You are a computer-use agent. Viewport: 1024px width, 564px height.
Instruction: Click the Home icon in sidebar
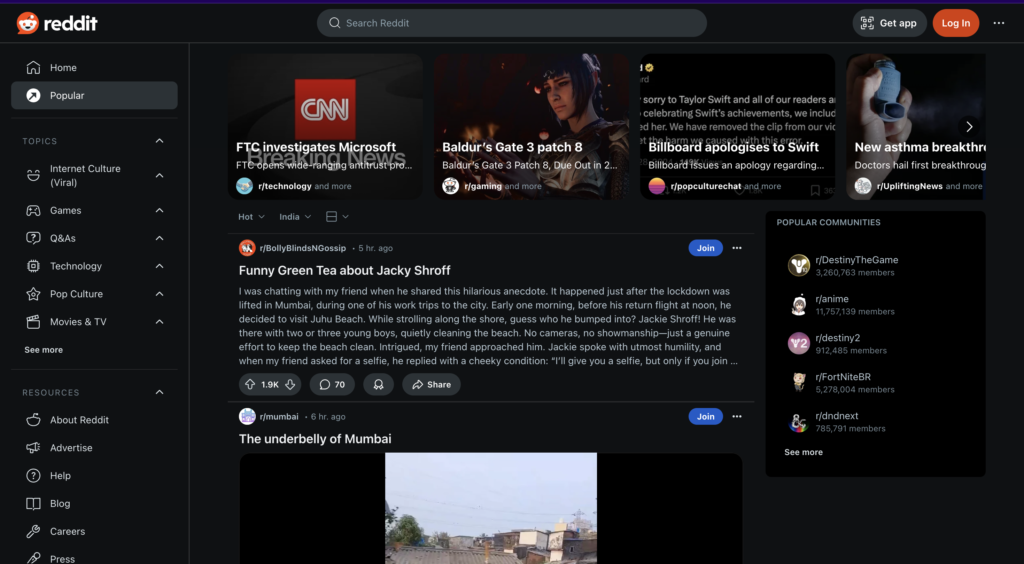coord(33,67)
